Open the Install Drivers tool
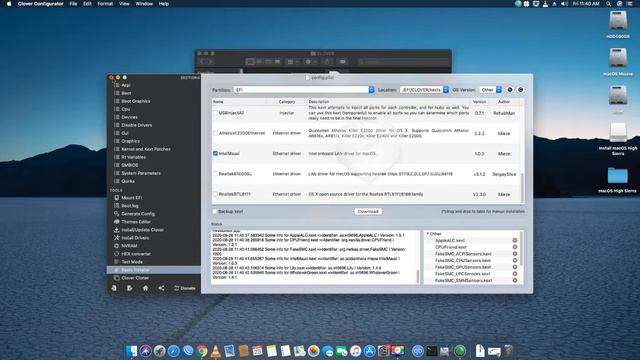Viewport: 640px width, 360px height. [135, 238]
